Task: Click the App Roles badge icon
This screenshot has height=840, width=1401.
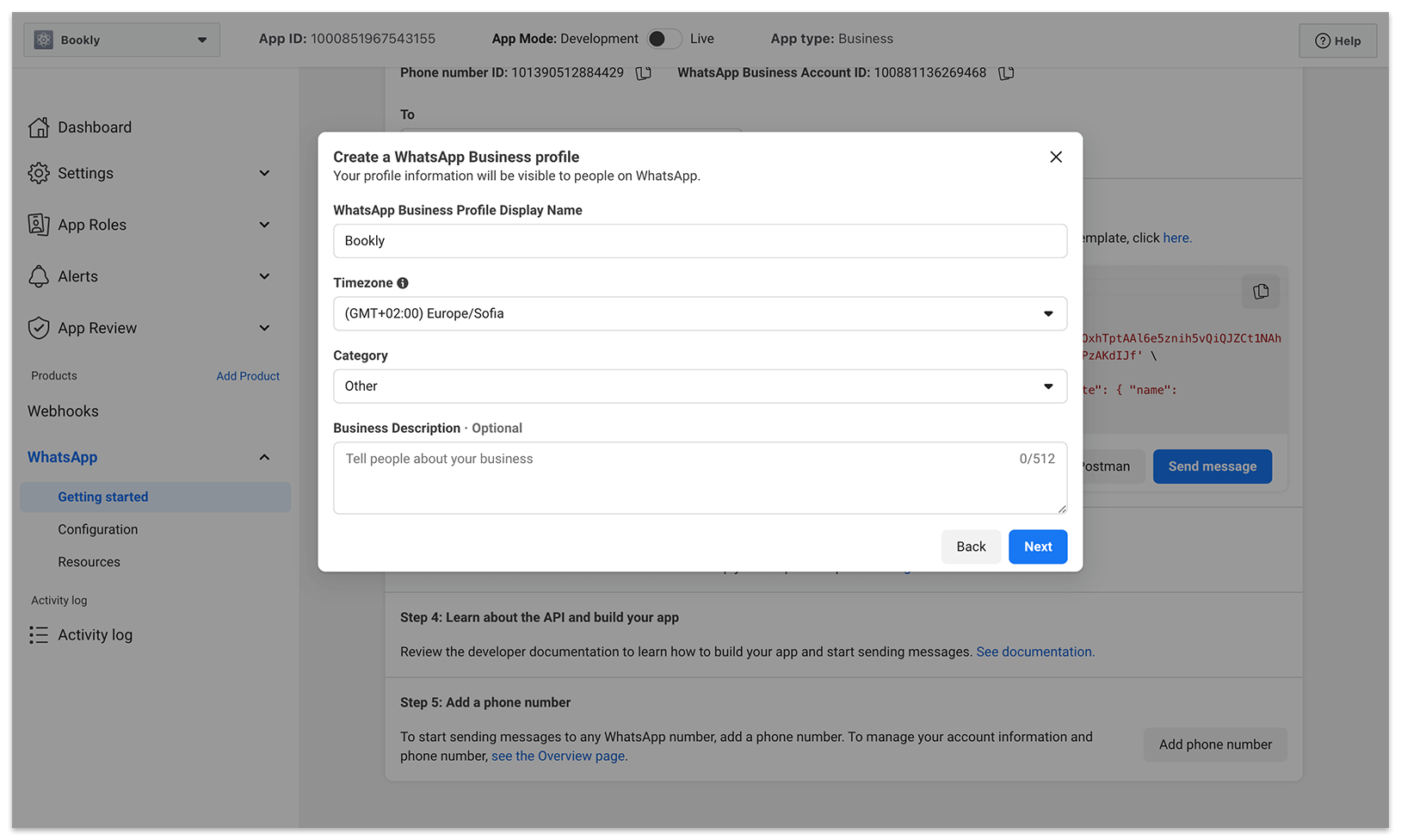Action: [38, 225]
